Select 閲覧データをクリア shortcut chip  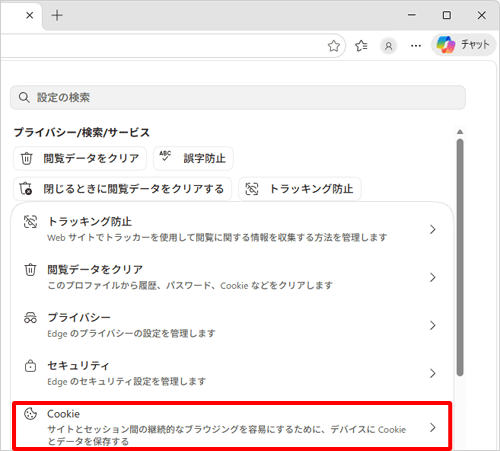pos(80,158)
